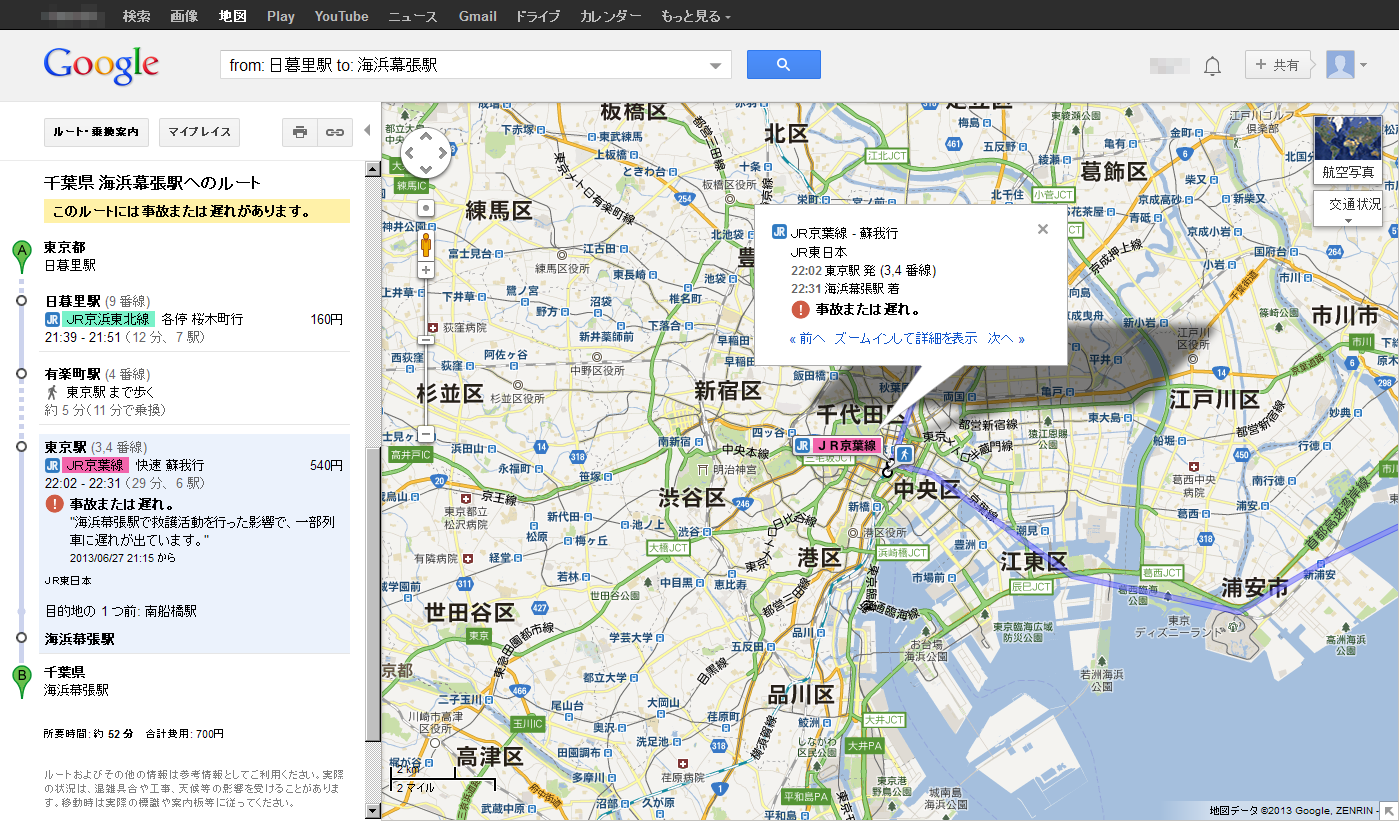Click the map zoom out minus button
Viewport: 1399px width, 821px height.
pyautogui.click(x=426, y=434)
